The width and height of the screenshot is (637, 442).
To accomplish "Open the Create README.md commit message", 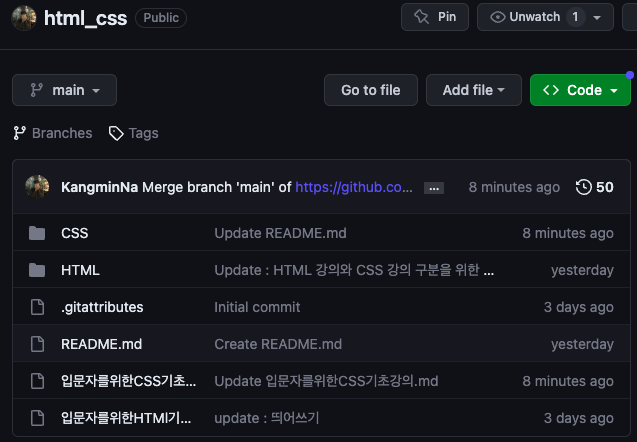I will tap(278, 344).
